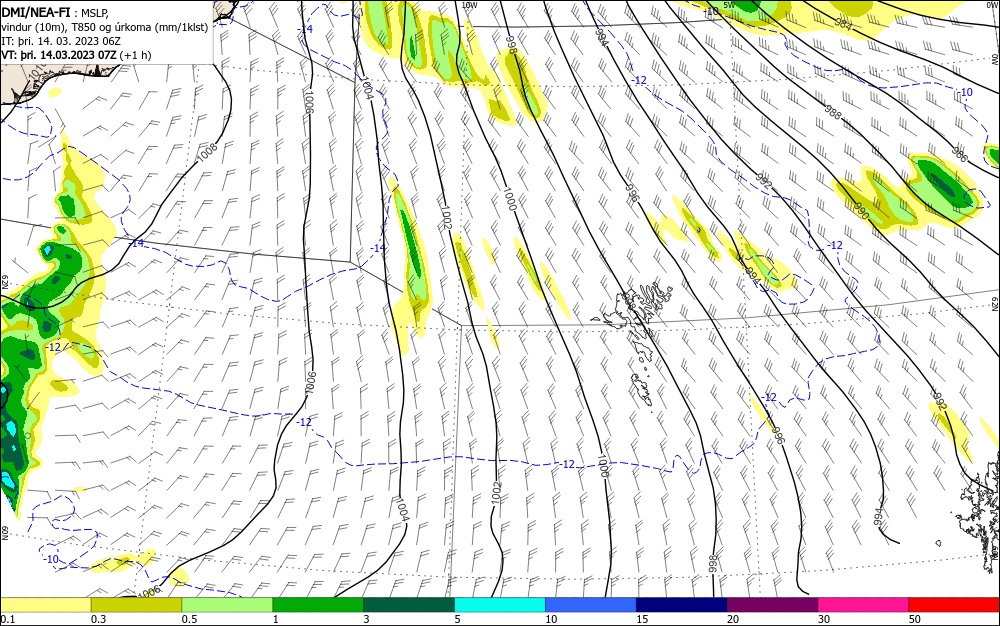Click the 986 isobar label
The image size is (1000, 626).
[x=959, y=154]
